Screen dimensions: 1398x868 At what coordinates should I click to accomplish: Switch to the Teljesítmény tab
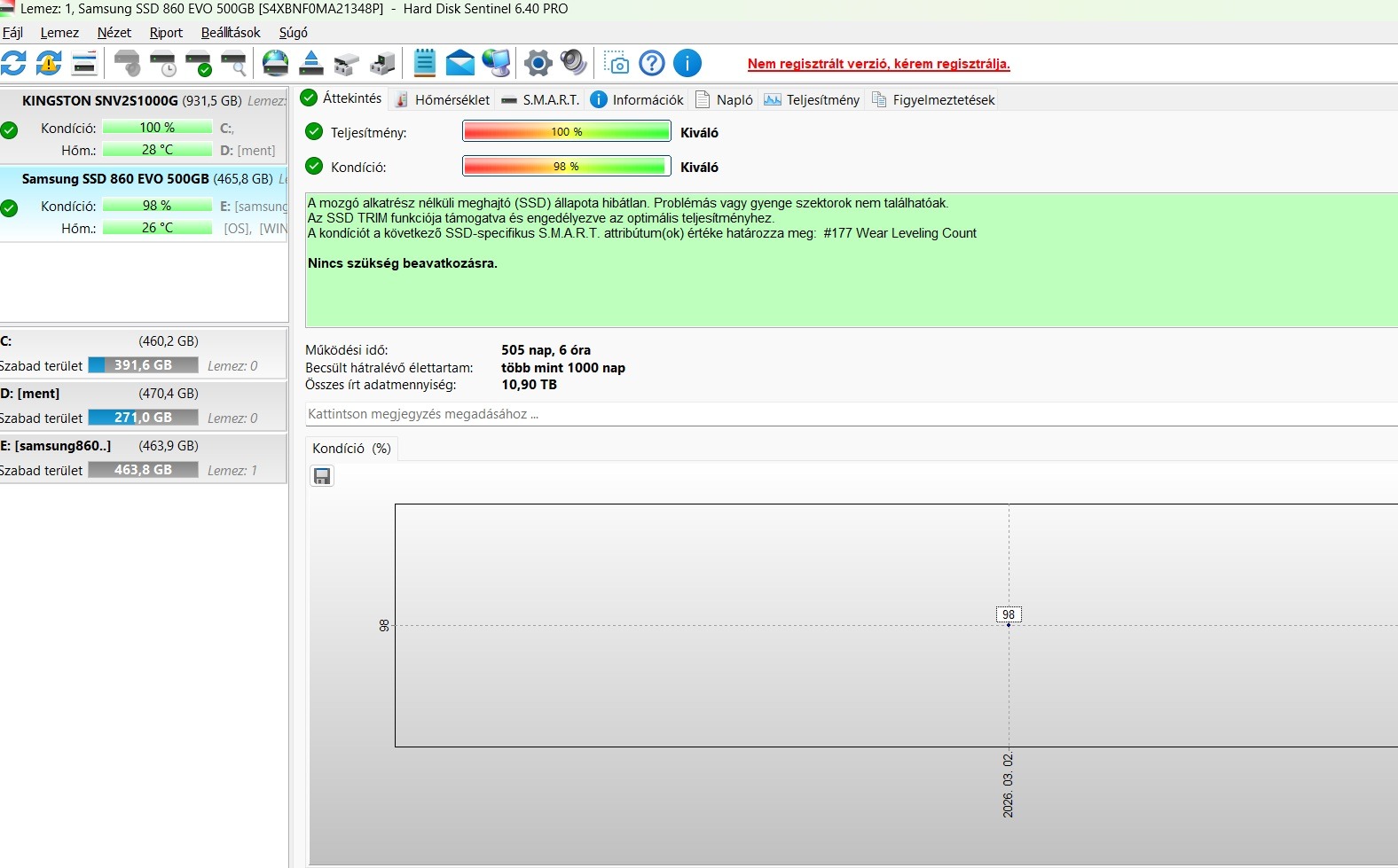tap(812, 99)
